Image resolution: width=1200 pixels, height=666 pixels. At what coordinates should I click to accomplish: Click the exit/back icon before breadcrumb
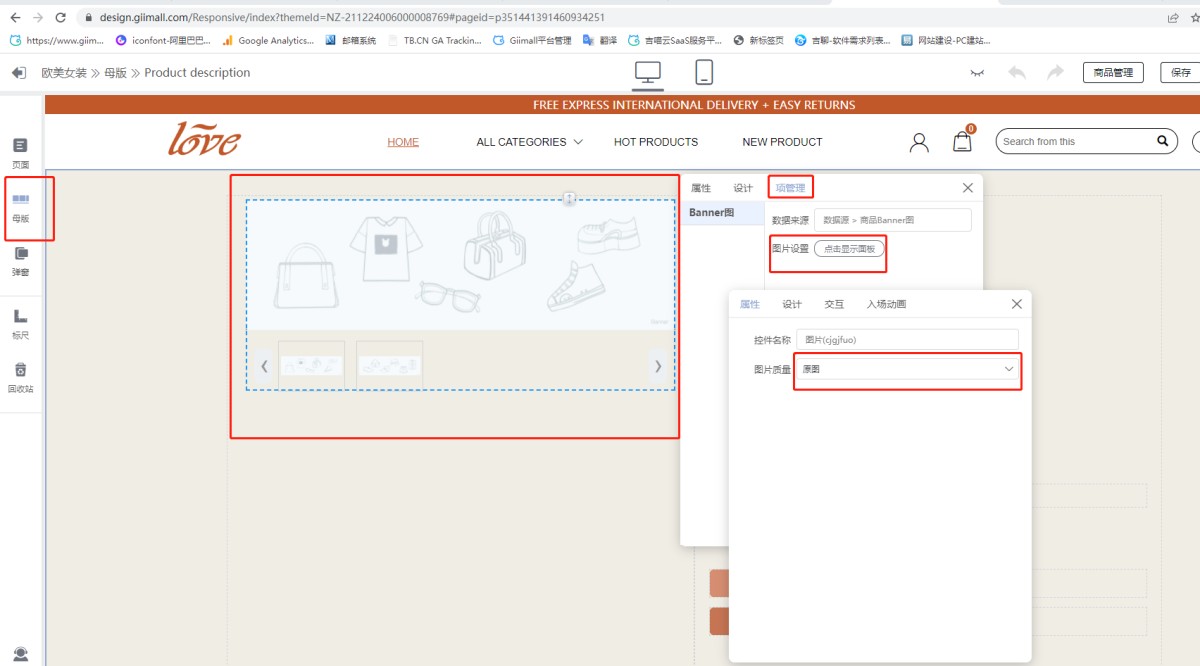(18, 73)
